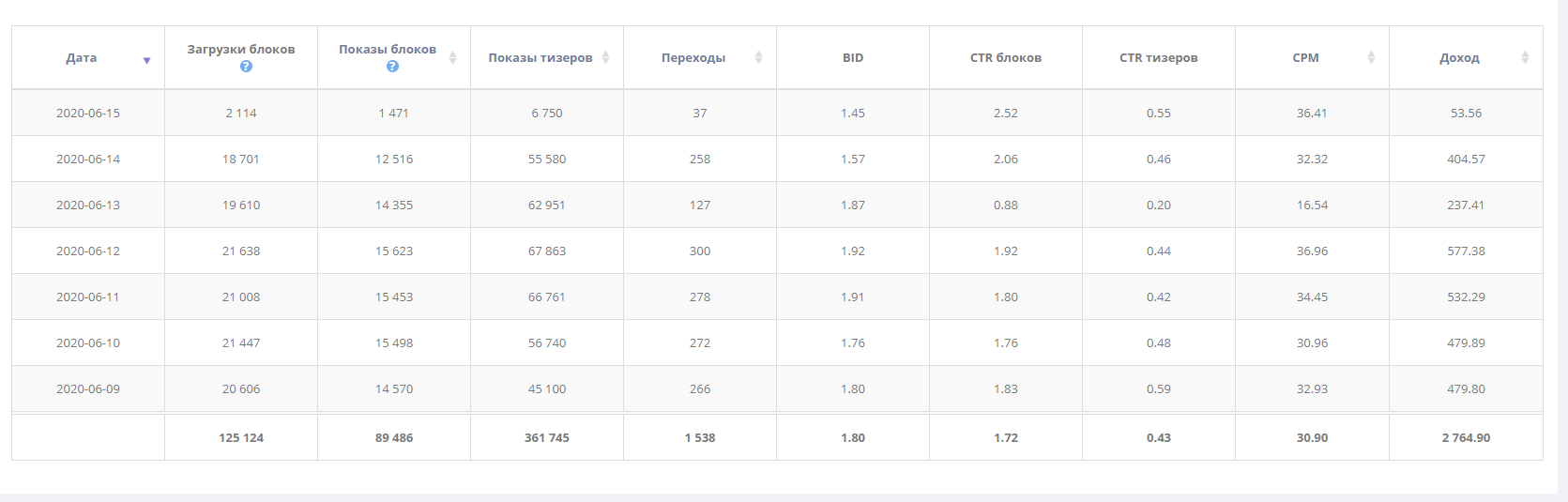1568x502 pixels.
Task: Click the sort arrow in Дата column
Action: pos(146,60)
